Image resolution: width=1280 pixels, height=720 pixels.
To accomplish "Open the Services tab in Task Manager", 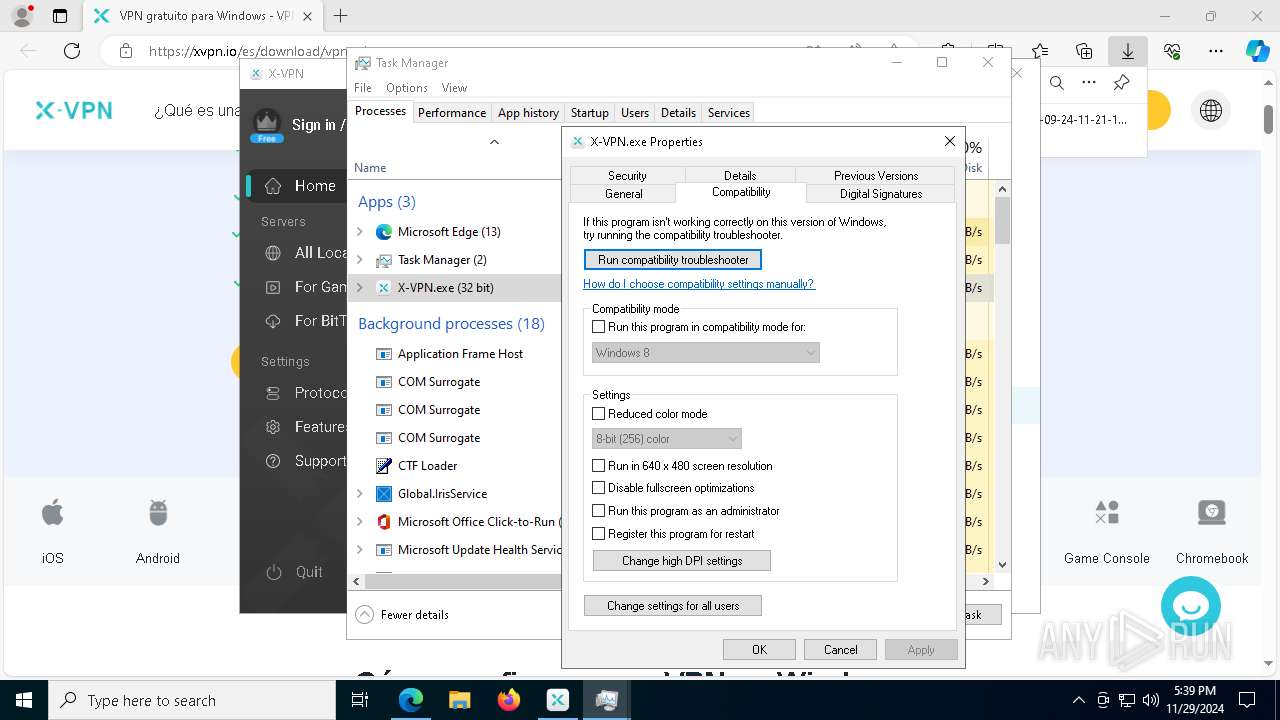I will (x=729, y=113).
